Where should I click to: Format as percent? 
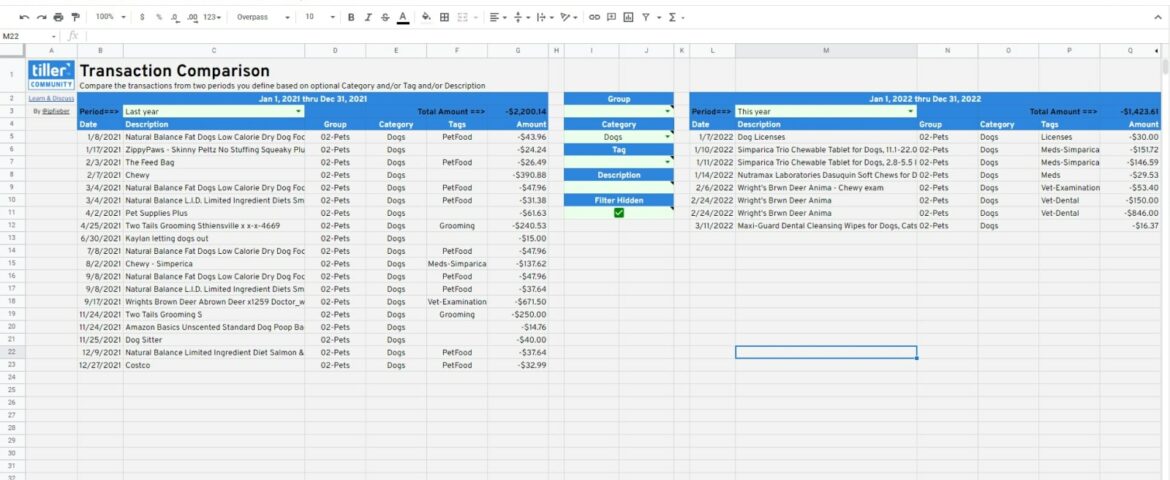158,16
